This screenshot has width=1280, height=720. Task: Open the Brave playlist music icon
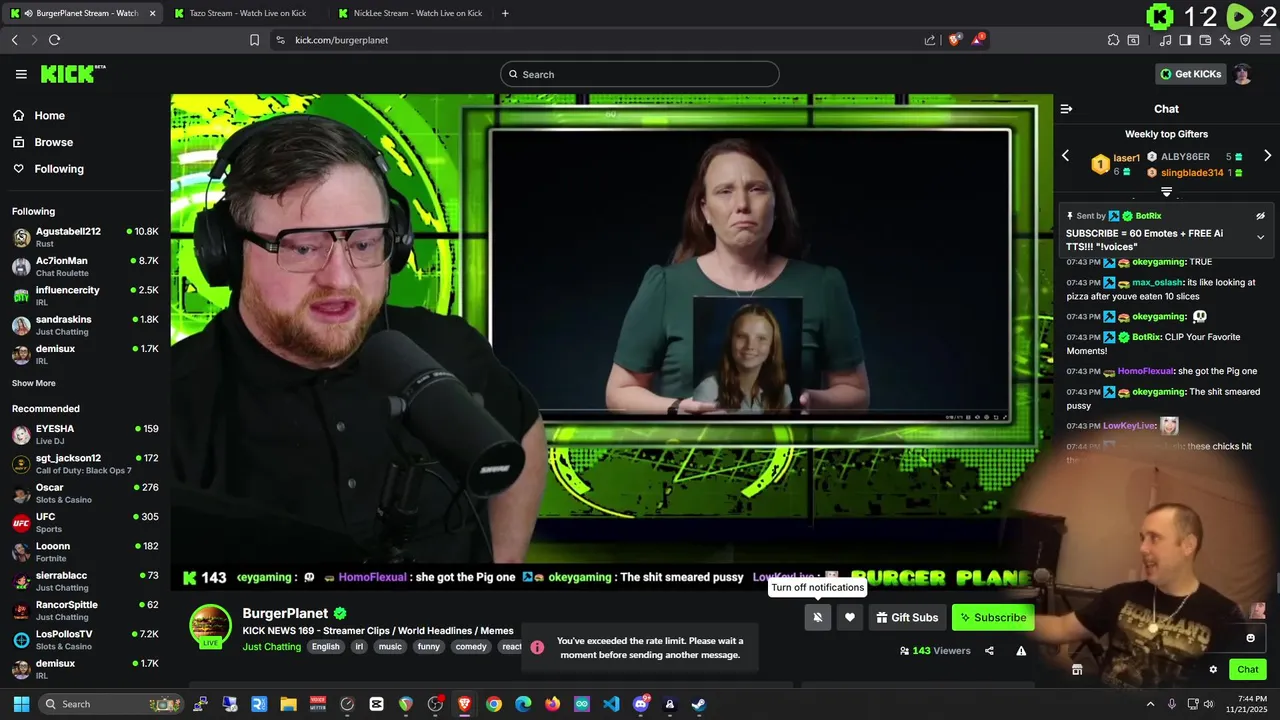[x=1165, y=40]
